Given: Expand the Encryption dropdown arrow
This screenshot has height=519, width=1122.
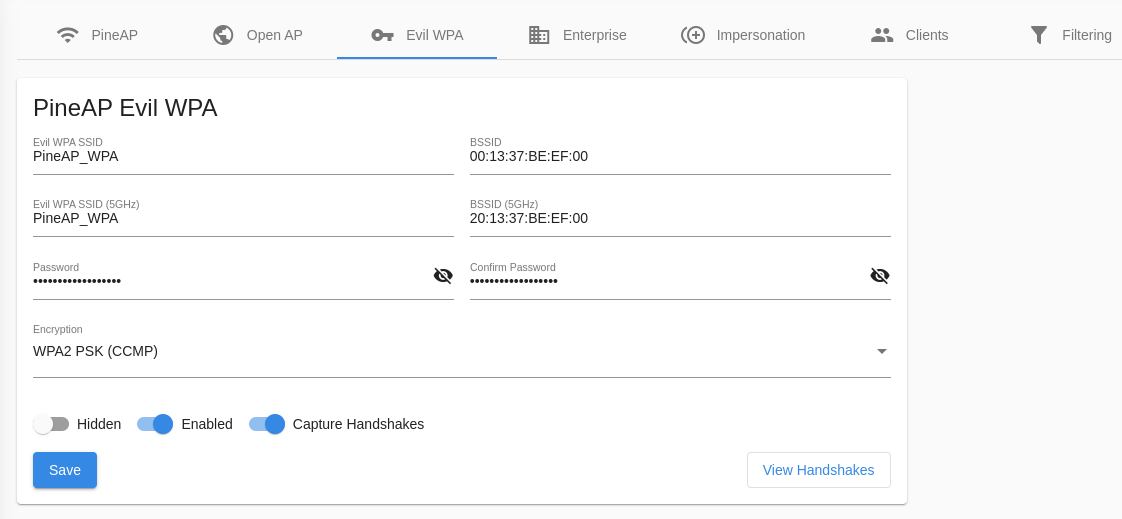Looking at the screenshot, I should [882, 351].
